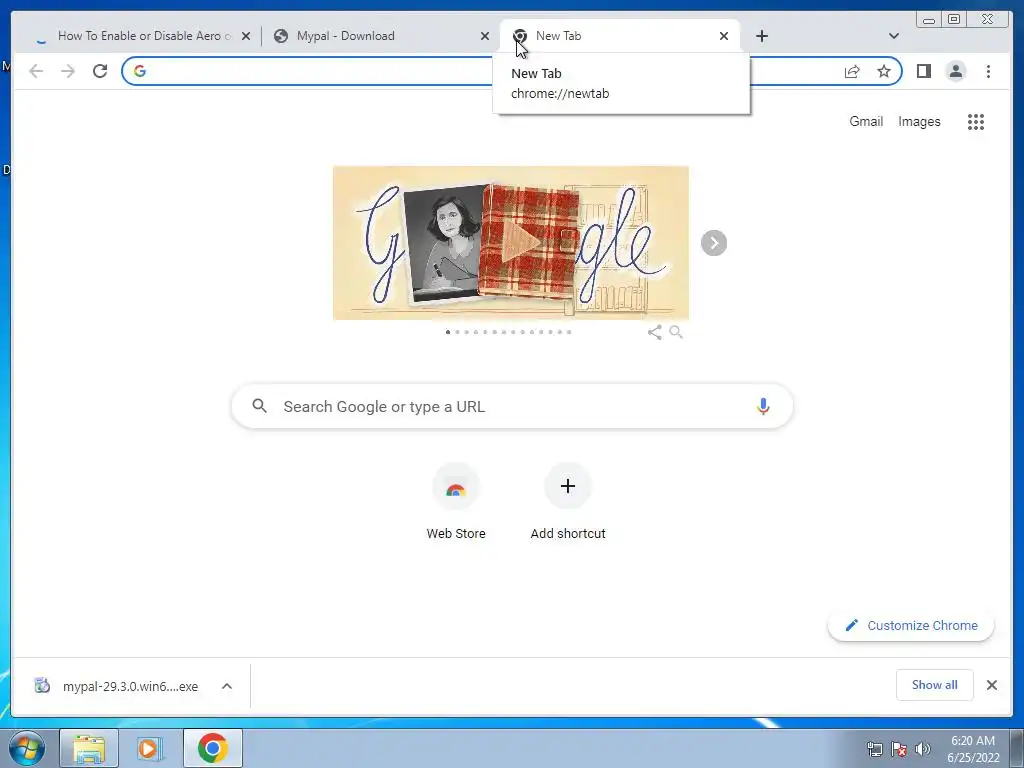Advance the doodle with the next arrow
This screenshot has width=1024, height=768.
pyautogui.click(x=714, y=243)
